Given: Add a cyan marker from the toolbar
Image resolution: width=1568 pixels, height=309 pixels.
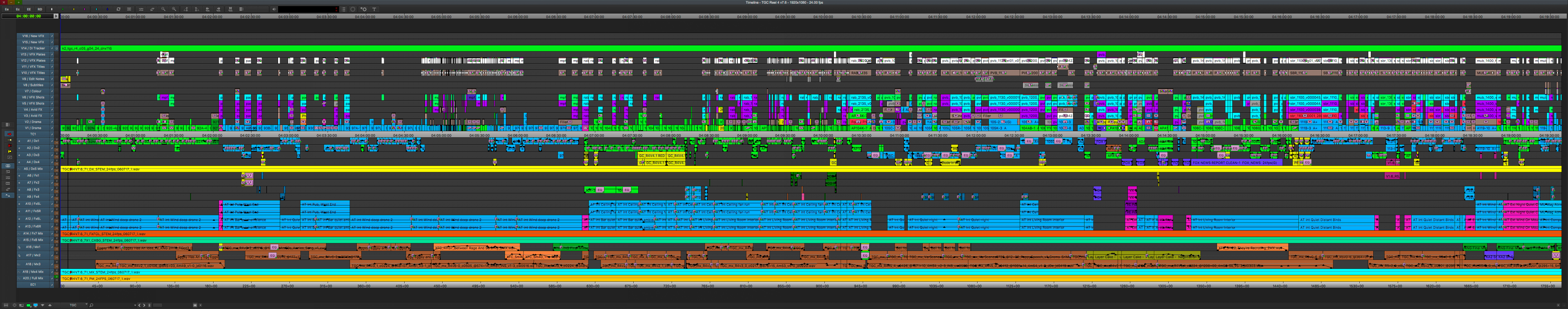Looking at the screenshot, I should pyautogui.click(x=96, y=9).
